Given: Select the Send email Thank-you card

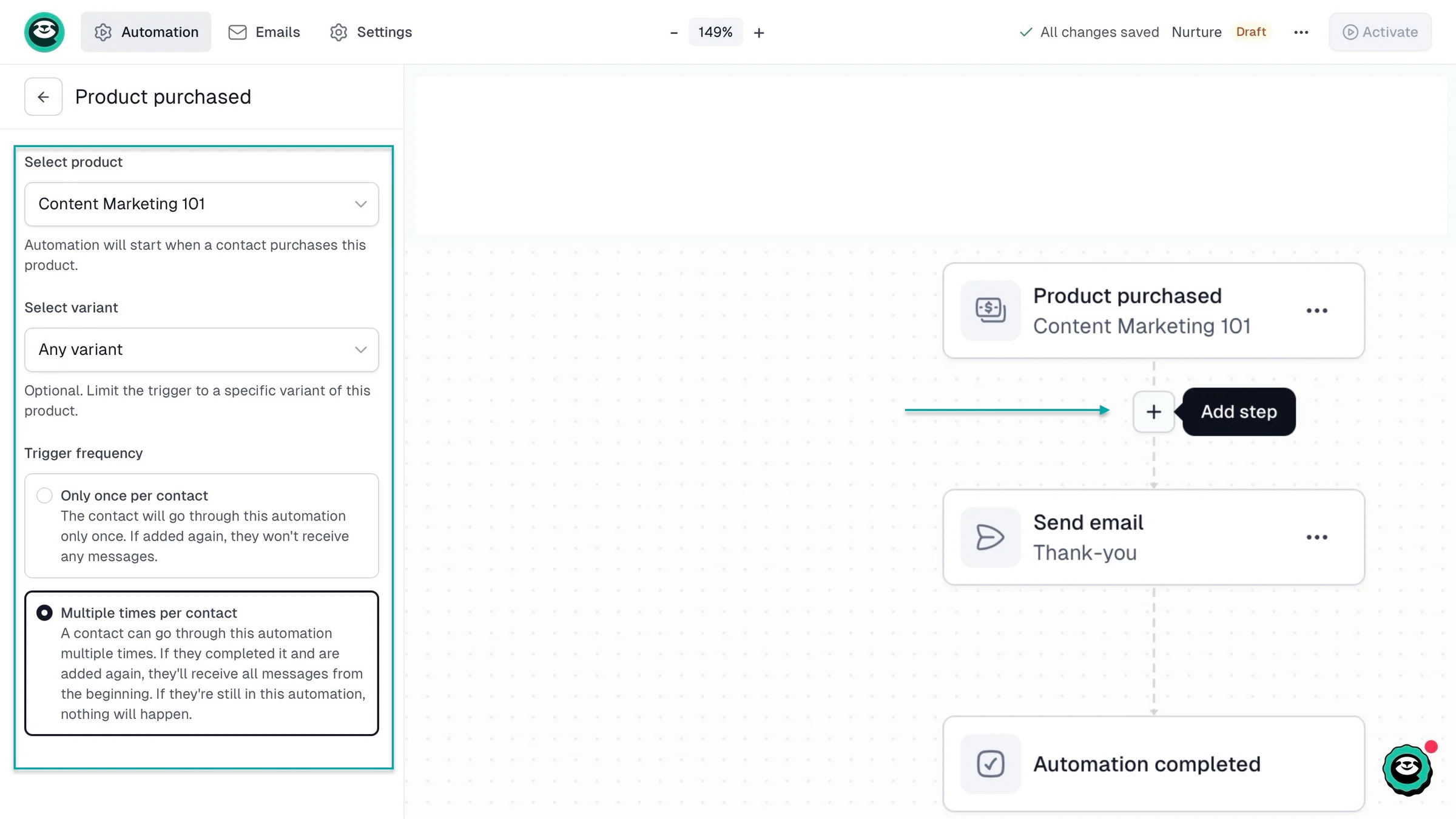Looking at the screenshot, I should click(1153, 538).
